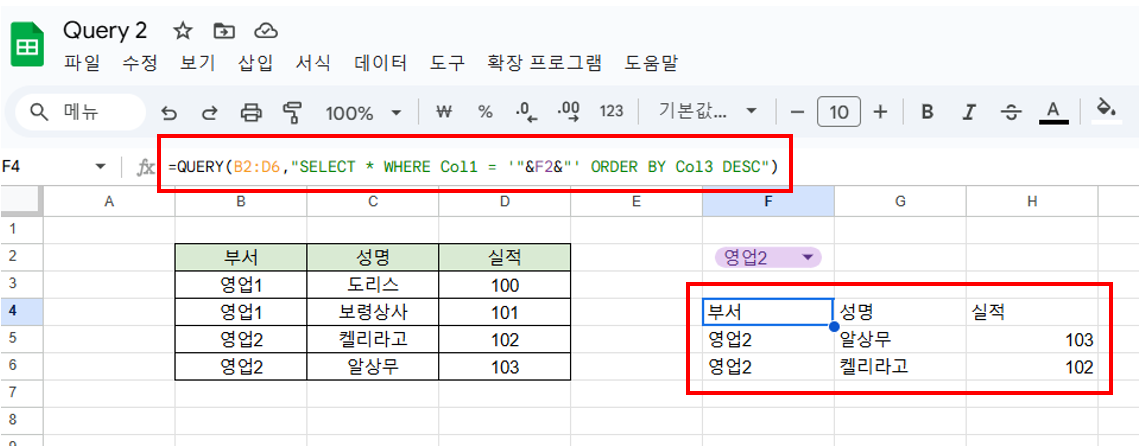
Task: Click the font size field showing 10
Action: pos(839,112)
